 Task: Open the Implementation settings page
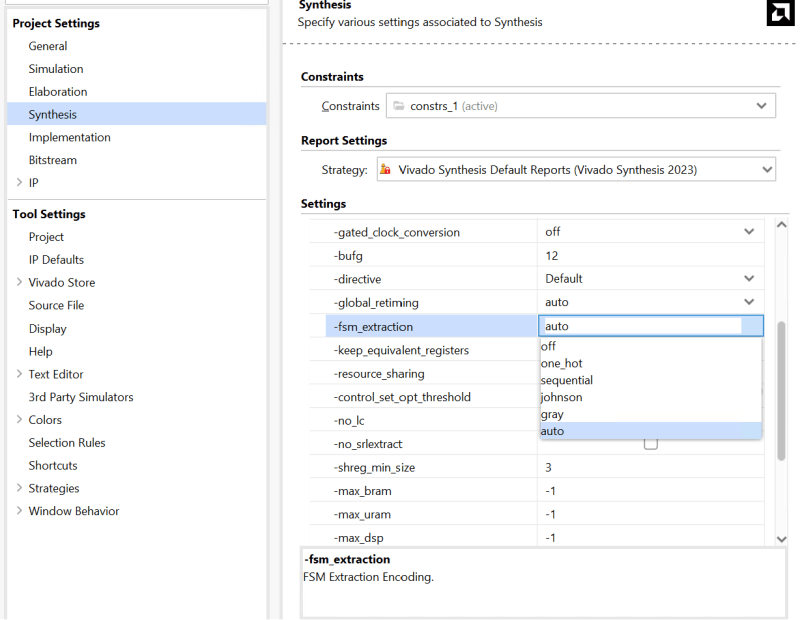tap(69, 137)
